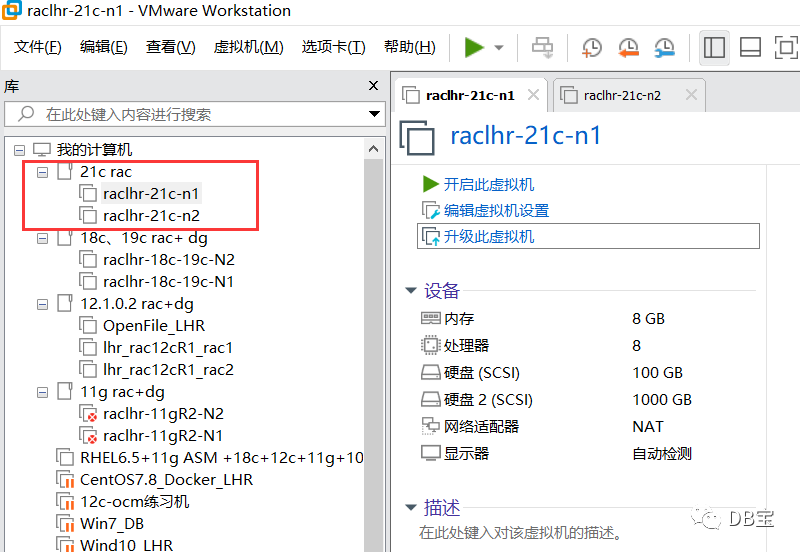
Task: Click the VM description text field
Action: tap(521, 533)
